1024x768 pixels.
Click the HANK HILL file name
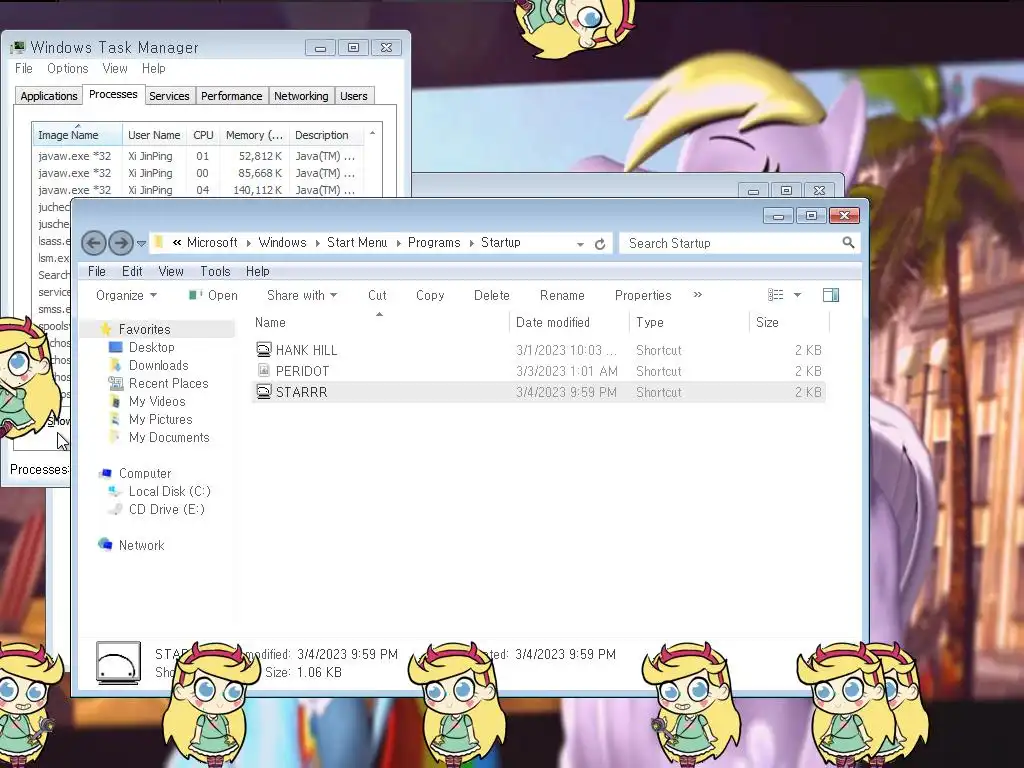(306, 350)
